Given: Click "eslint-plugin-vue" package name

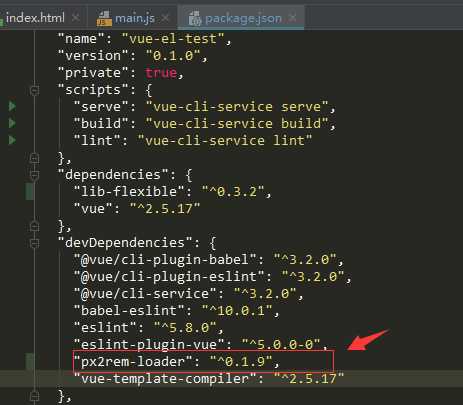Looking at the screenshot, I should [x=149, y=344].
